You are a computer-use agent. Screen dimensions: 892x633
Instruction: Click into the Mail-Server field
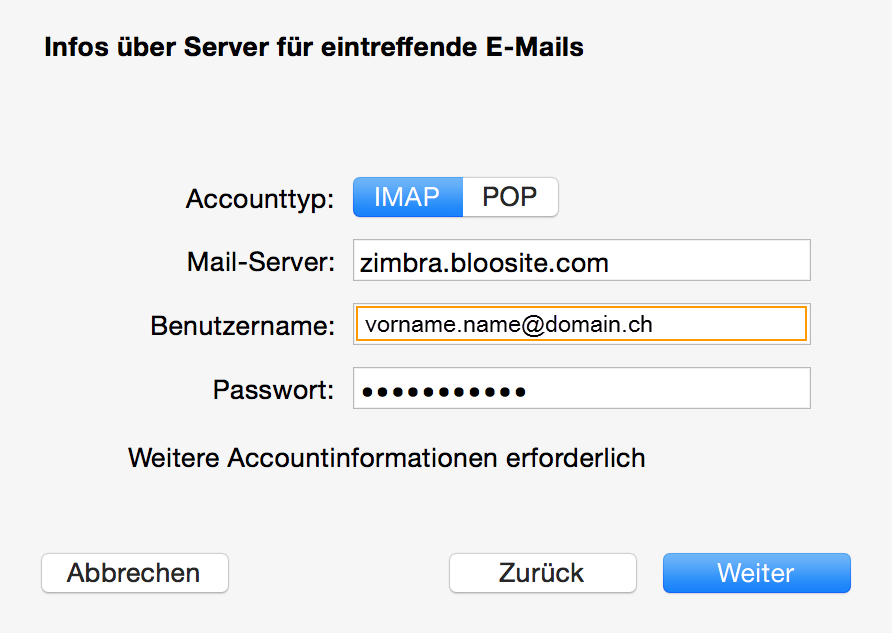(x=580, y=260)
